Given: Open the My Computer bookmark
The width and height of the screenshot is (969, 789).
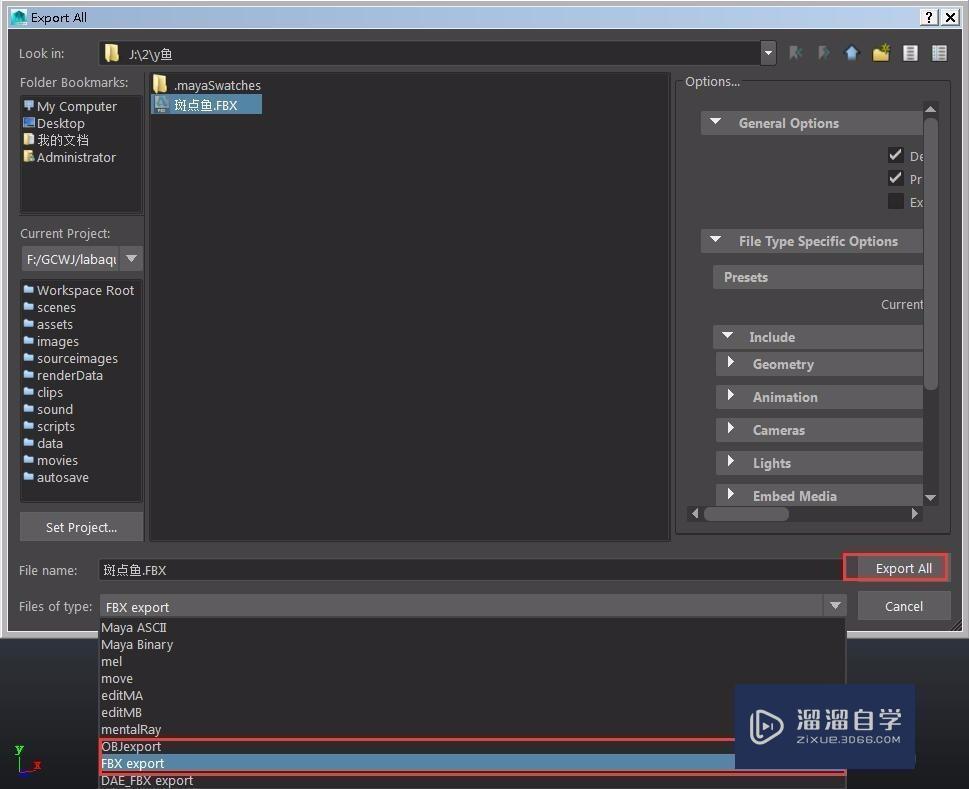Looking at the screenshot, I should coord(76,106).
